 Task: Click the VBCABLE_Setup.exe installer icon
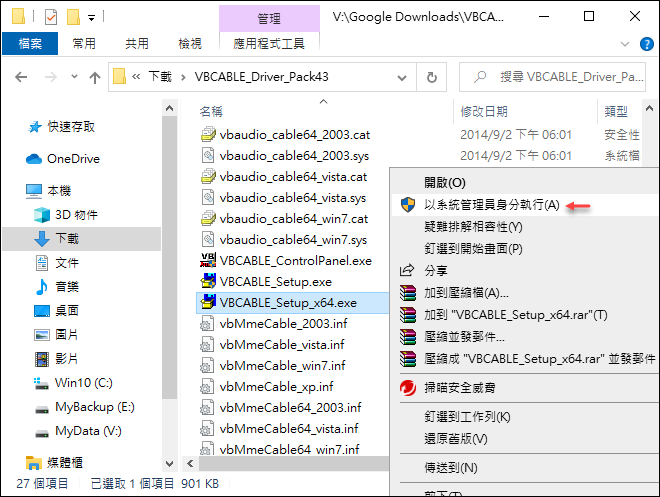click(x=208, y=282)
